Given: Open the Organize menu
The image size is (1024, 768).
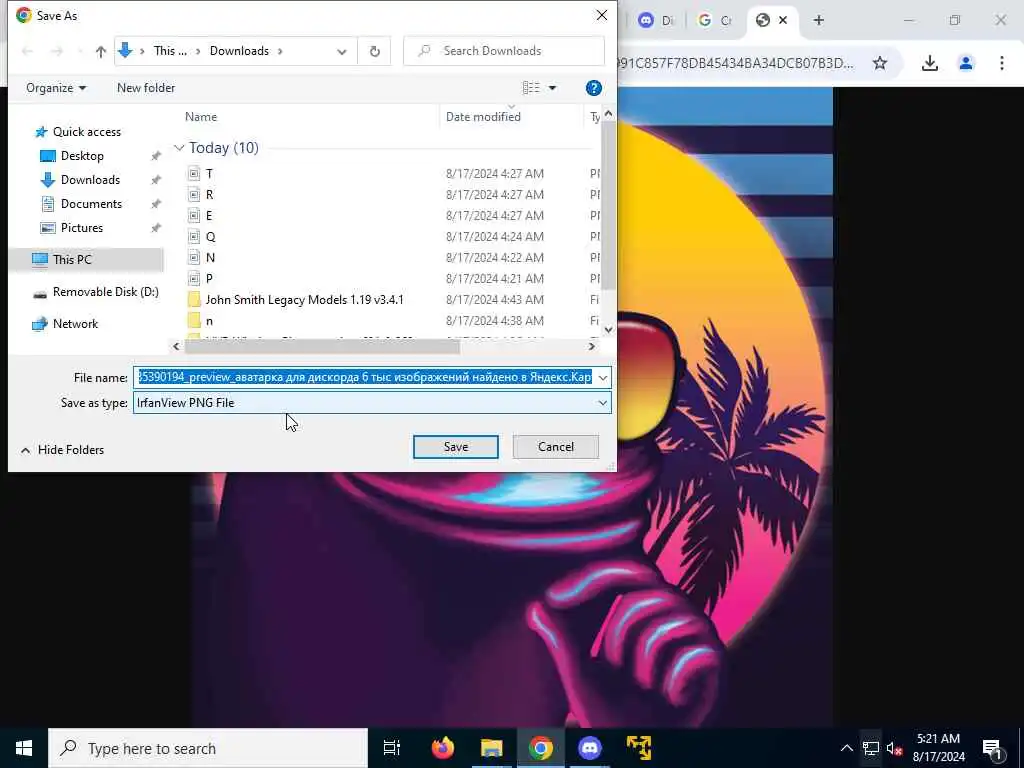Looking at the screenshot, I should 56,88.
